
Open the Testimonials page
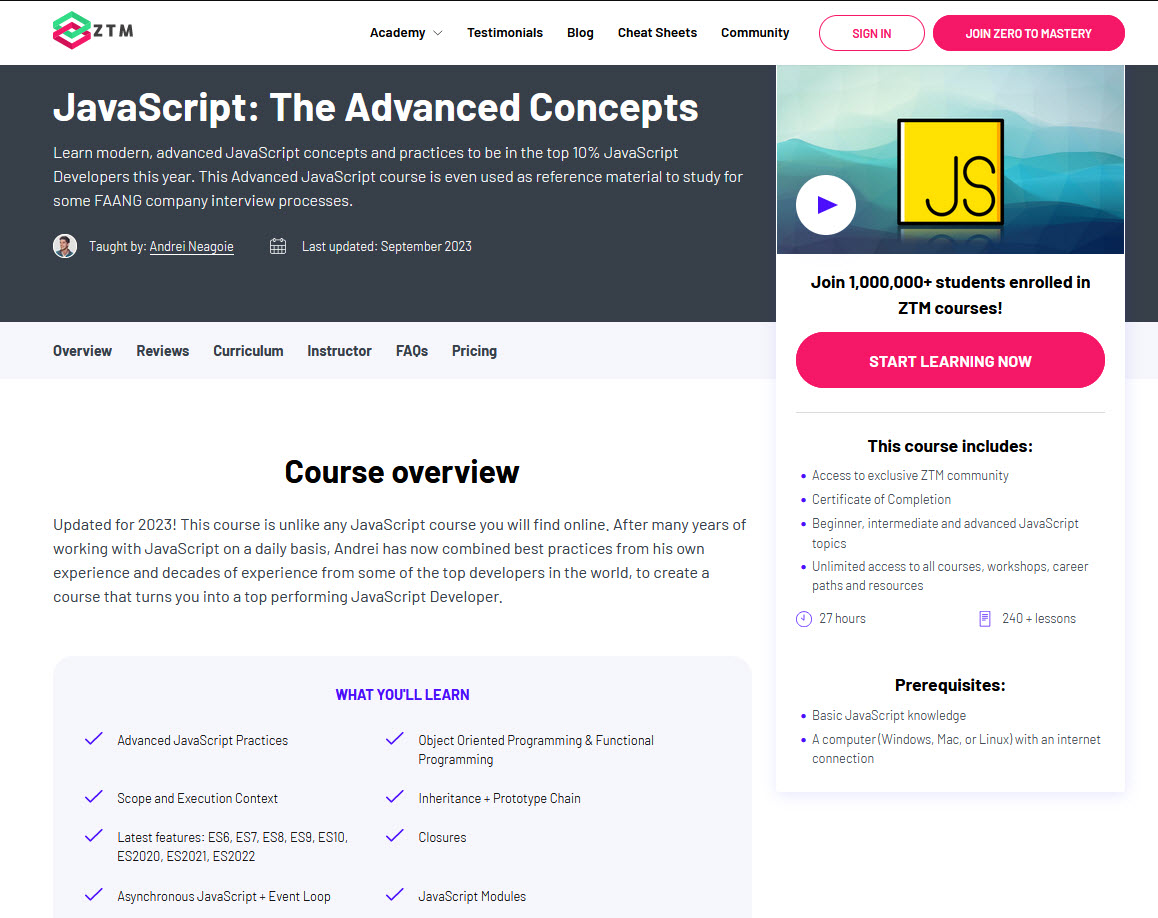point(504,32)
